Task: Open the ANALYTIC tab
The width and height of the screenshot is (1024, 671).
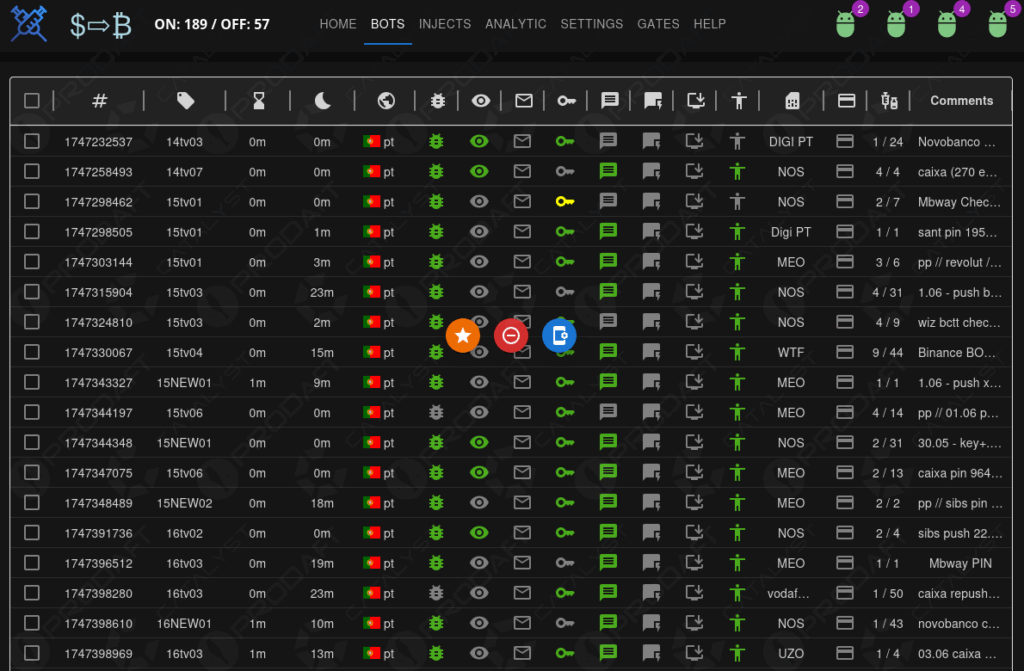Action: pyautogui.click(x=515, y=24)
